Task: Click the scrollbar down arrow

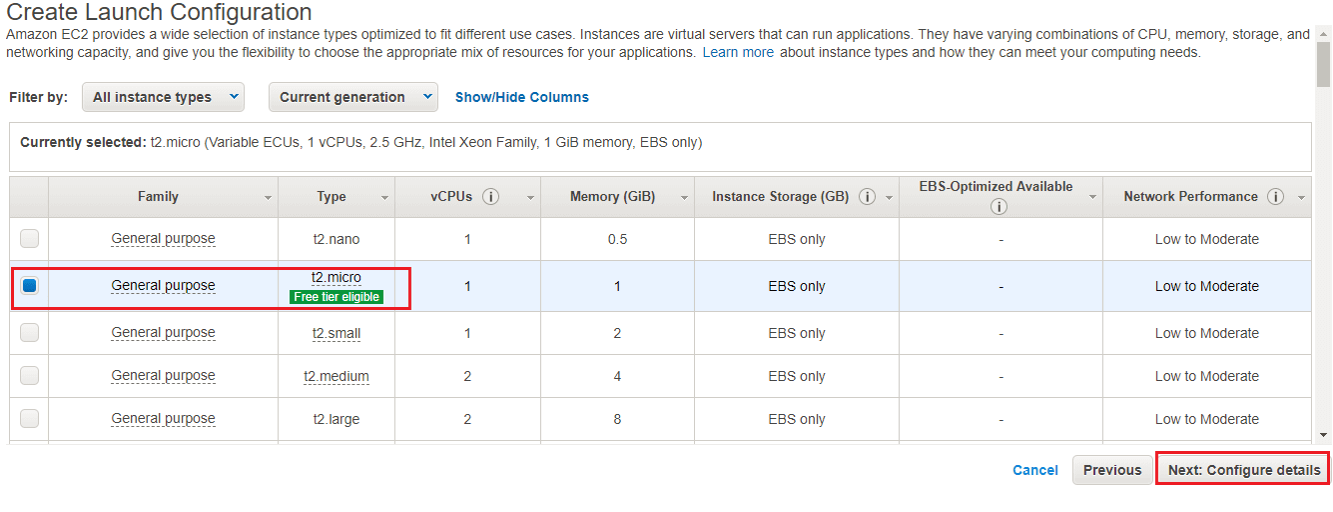Action: pos(1324,435)
